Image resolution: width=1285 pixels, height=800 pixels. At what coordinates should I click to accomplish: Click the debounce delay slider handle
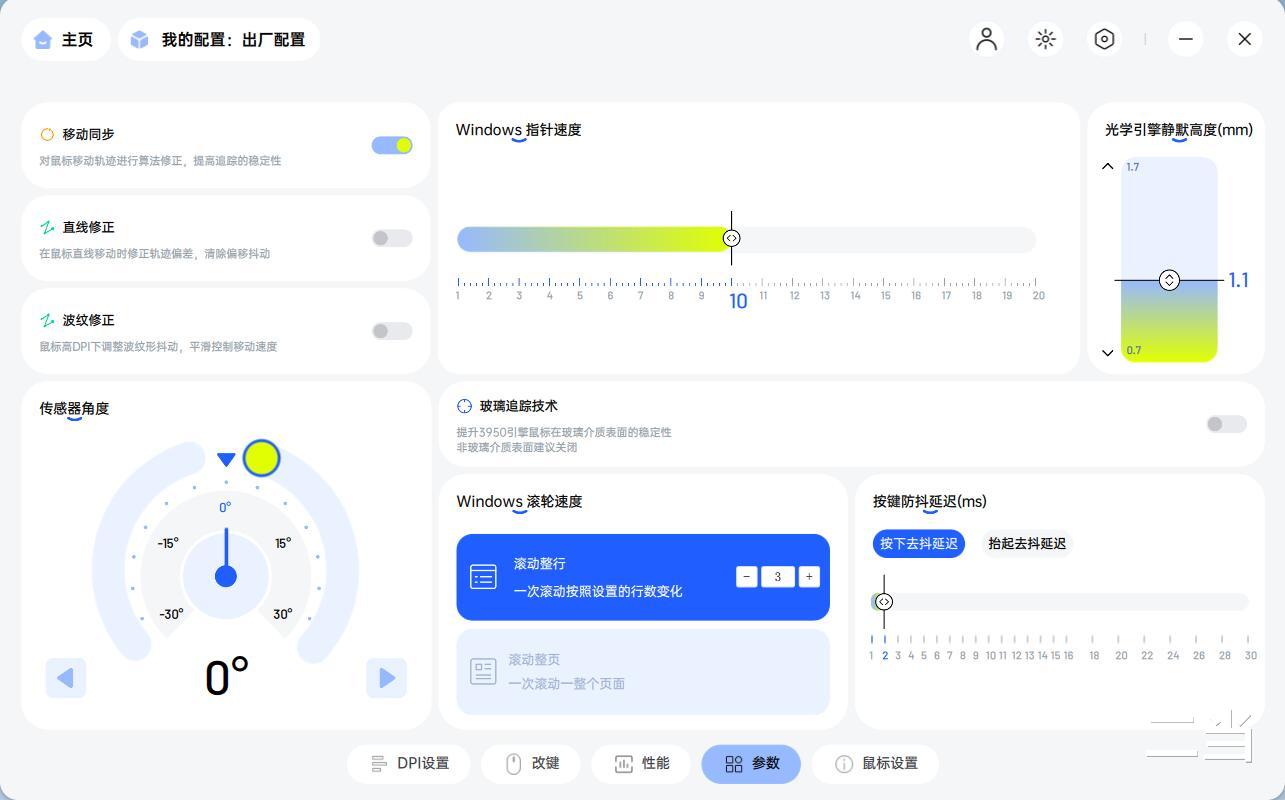click(884, 602)
